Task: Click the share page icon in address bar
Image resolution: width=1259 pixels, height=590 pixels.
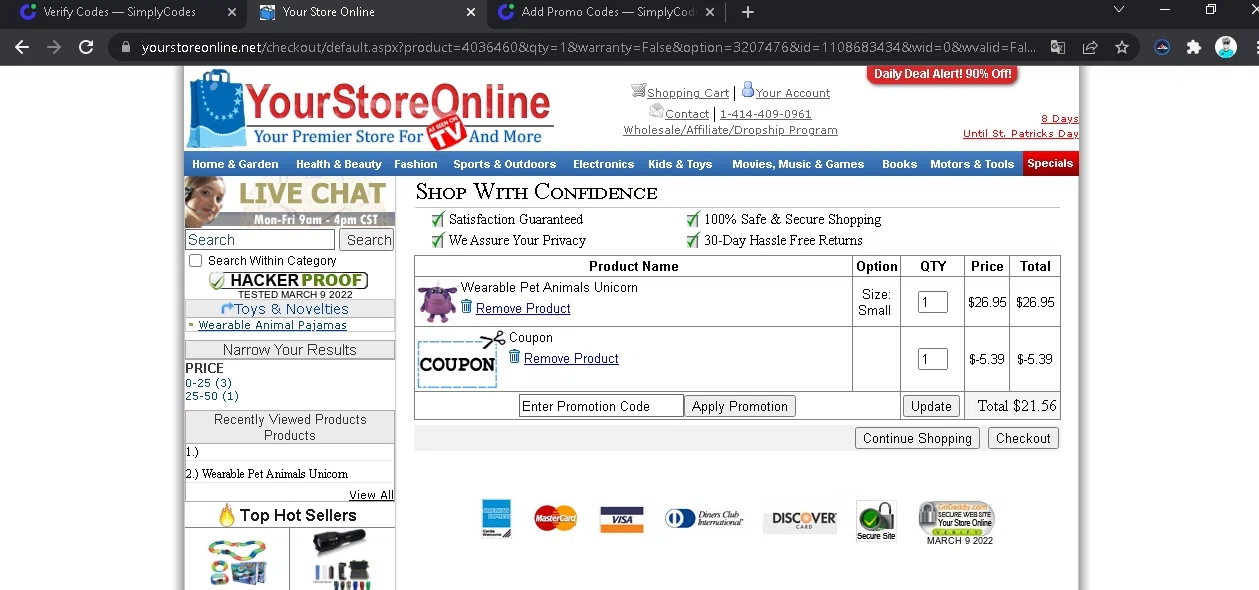Action: [x=1090, y=47]
